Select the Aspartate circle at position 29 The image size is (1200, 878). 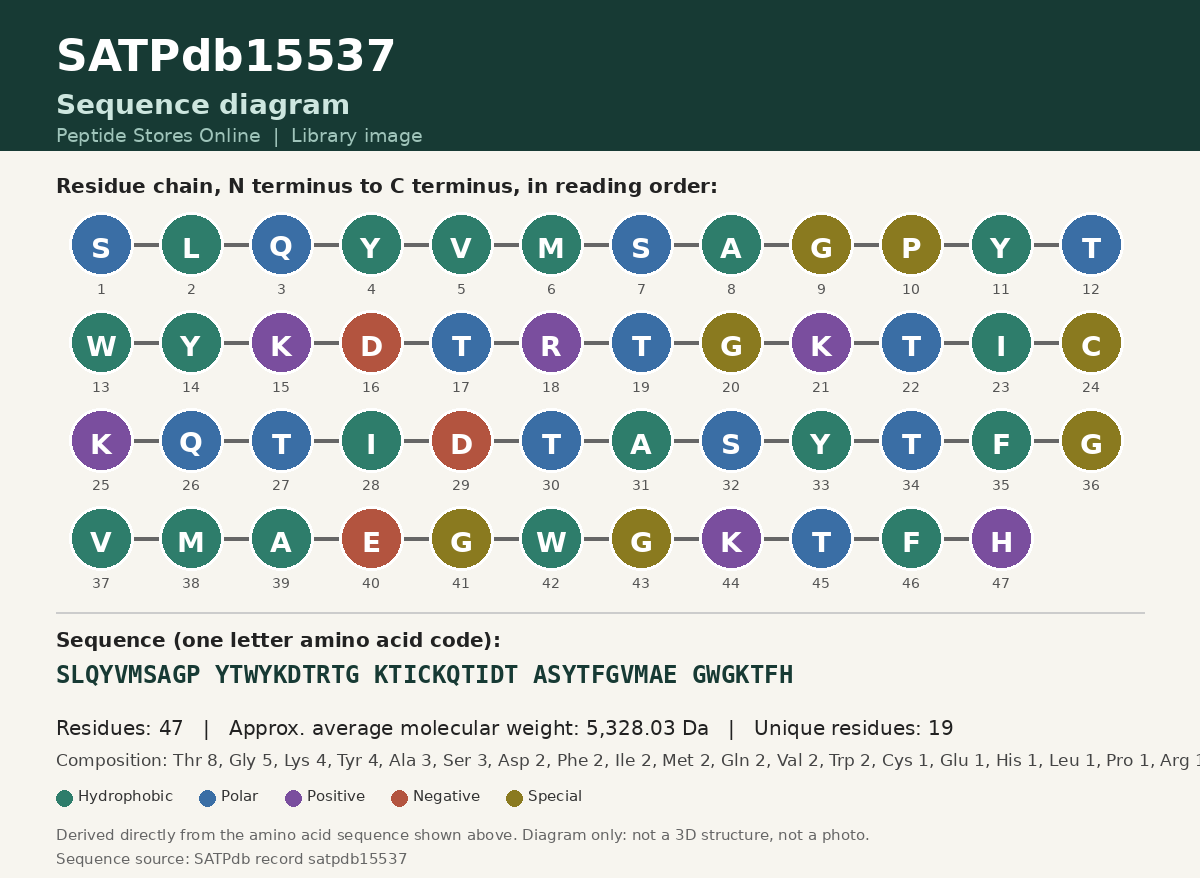[x=461, y=440]
